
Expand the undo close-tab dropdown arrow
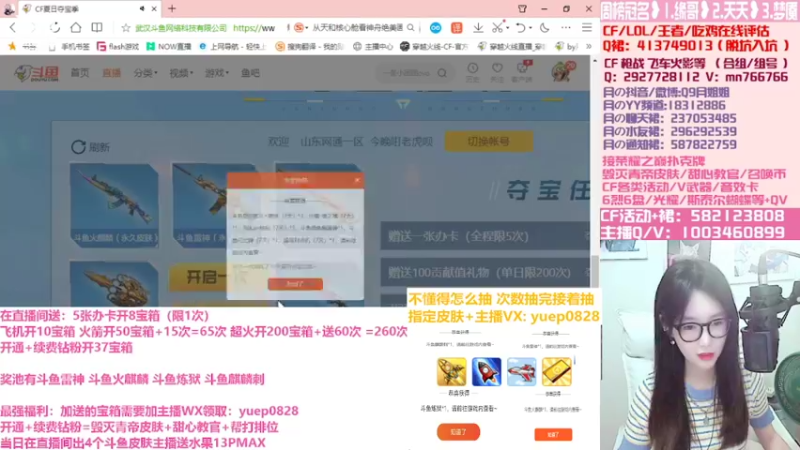(x=531, y=28)
